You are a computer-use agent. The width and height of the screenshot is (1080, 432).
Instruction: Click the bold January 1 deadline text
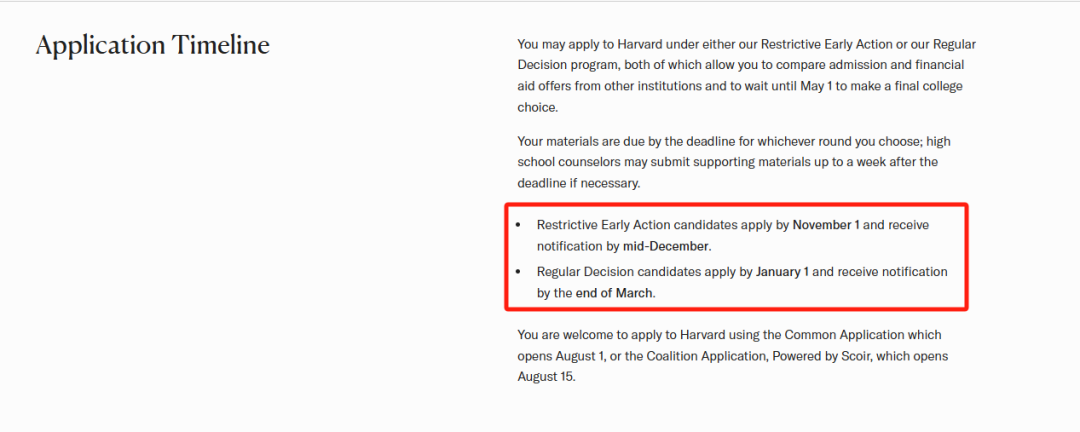pyautogui.click(x=782, y=271)
